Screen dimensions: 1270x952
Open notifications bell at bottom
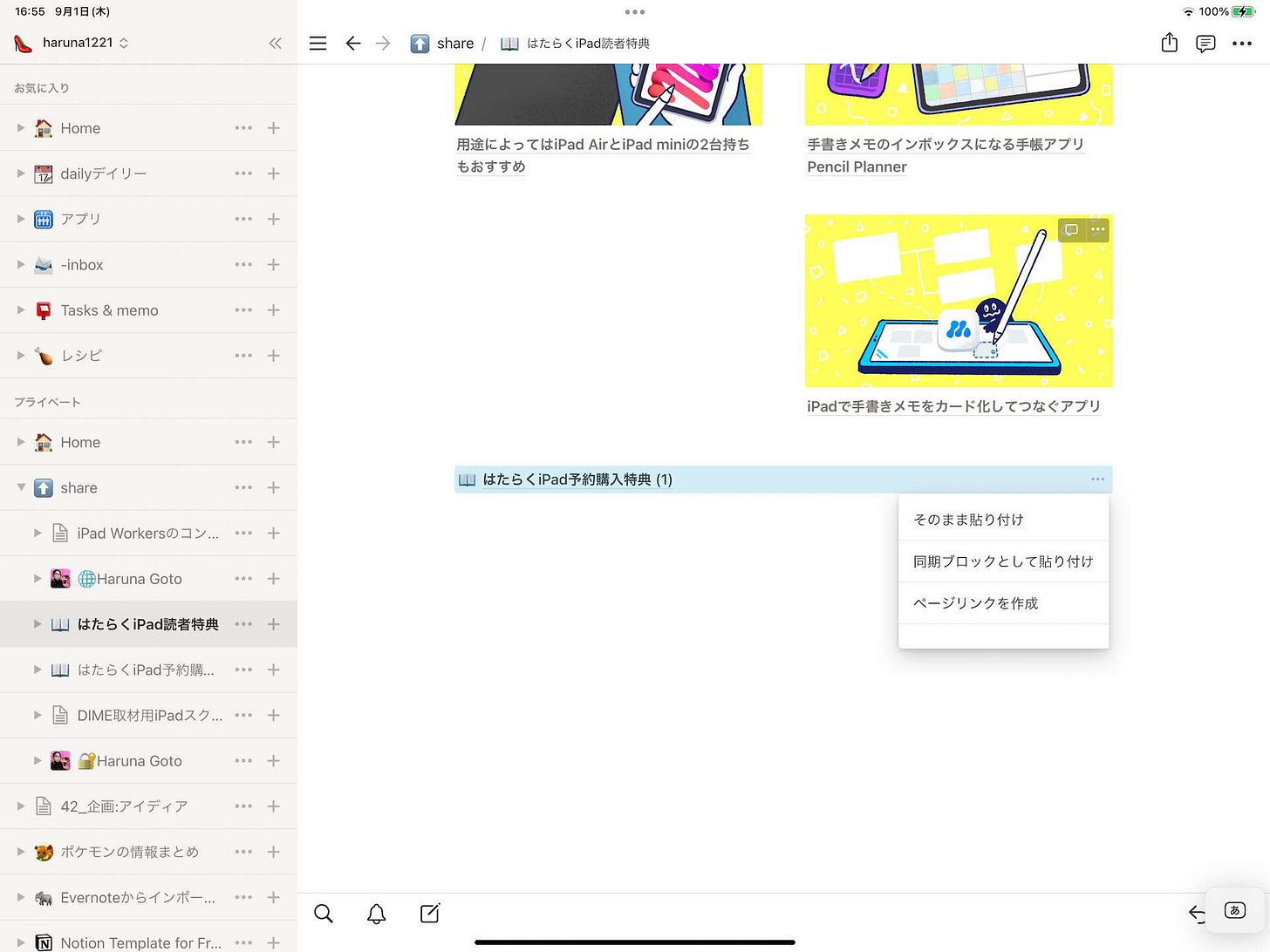(377, 914)
